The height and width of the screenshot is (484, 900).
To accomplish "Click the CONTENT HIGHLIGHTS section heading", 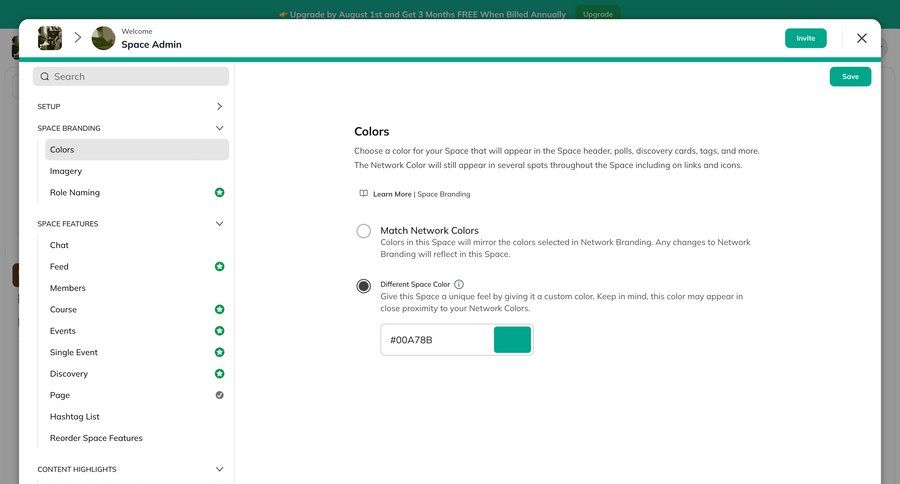I will pos(77,469).
